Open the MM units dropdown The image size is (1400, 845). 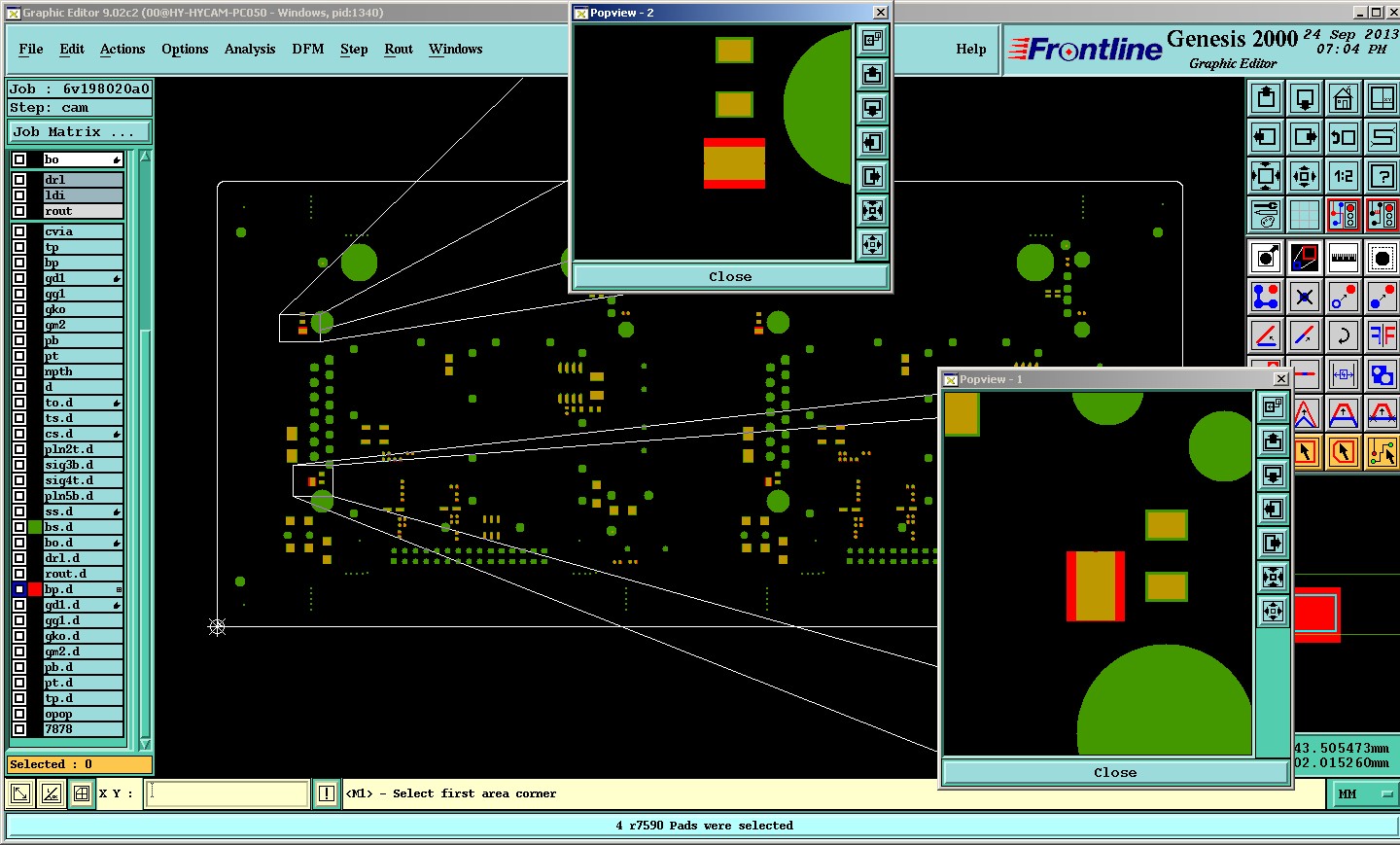pyautogui.click(x=1363, y=794)
